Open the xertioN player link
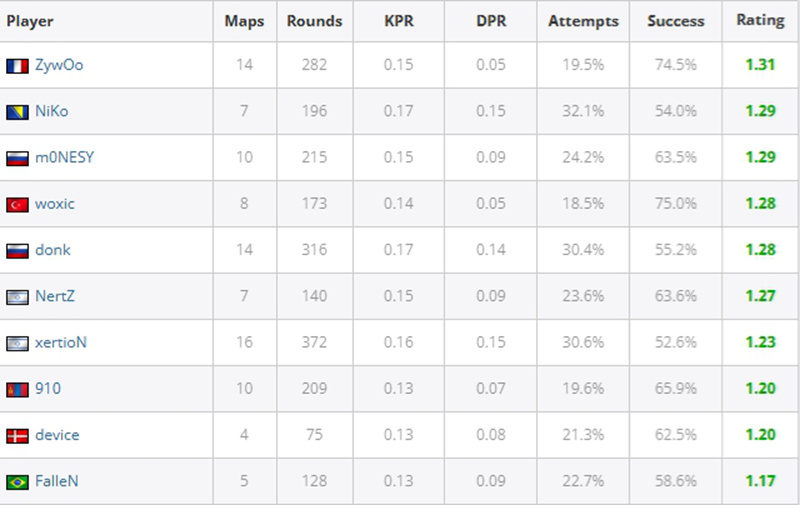Viewport: 800px width, 505px height. [x=61, y=342]
